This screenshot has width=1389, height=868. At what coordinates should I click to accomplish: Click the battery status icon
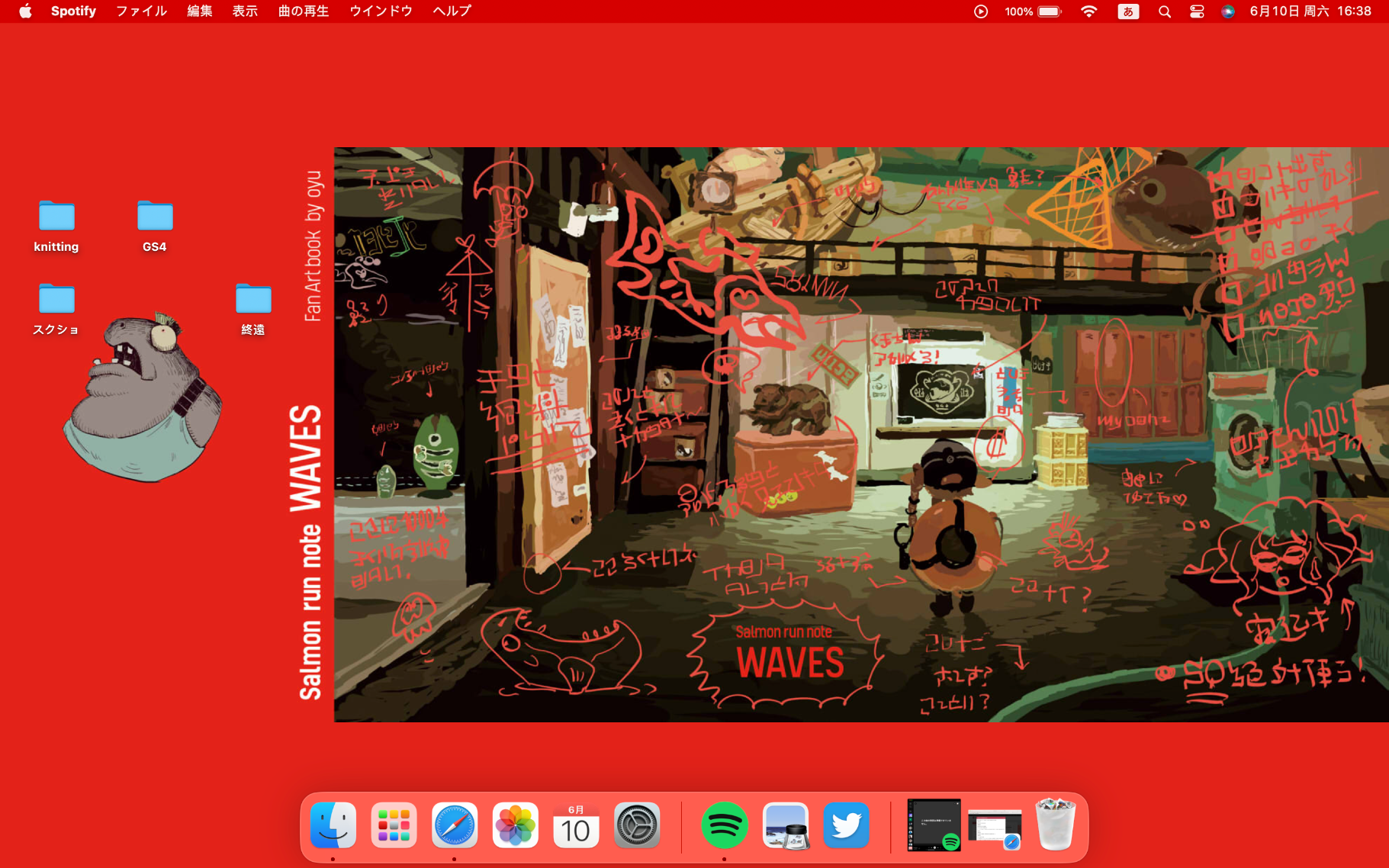click(x=1050, y=11)
